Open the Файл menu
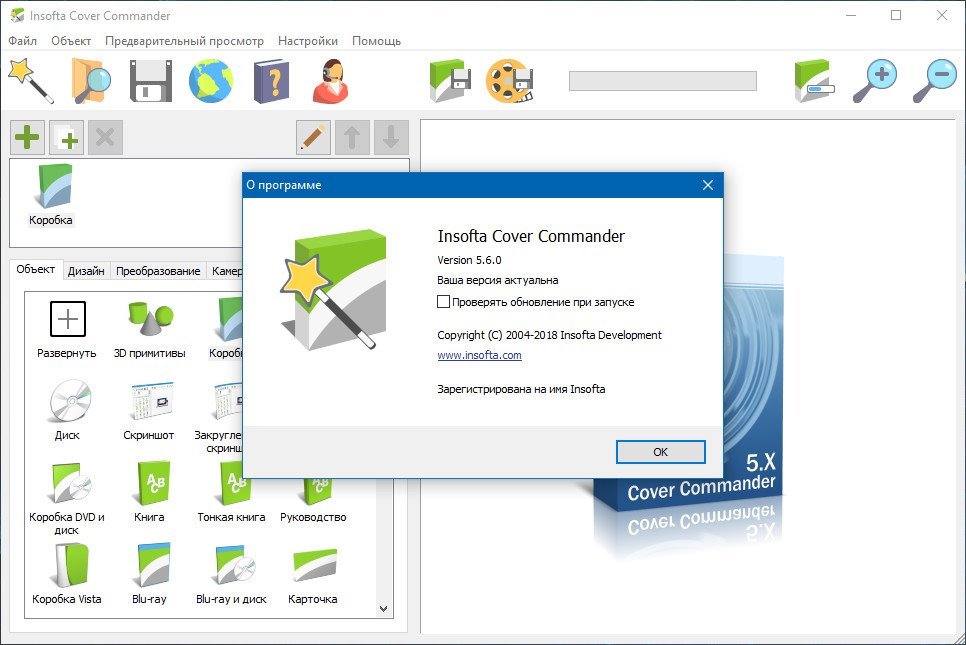 coord(23,41)
